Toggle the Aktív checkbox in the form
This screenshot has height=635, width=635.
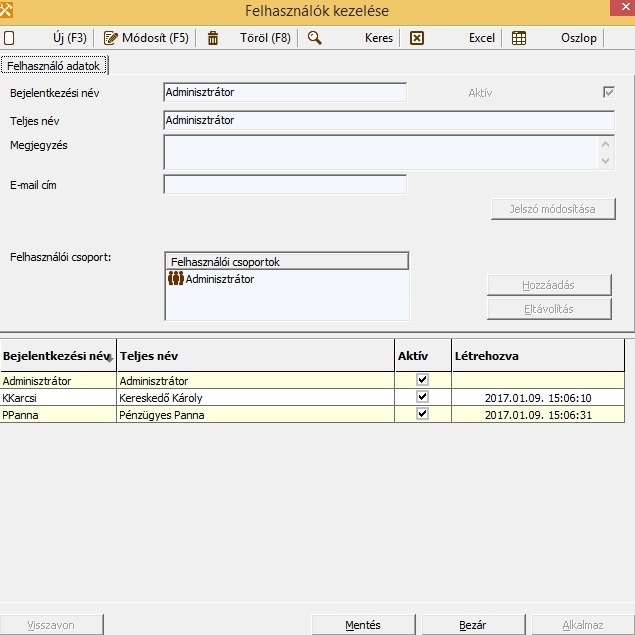click(x=608, y=93)
